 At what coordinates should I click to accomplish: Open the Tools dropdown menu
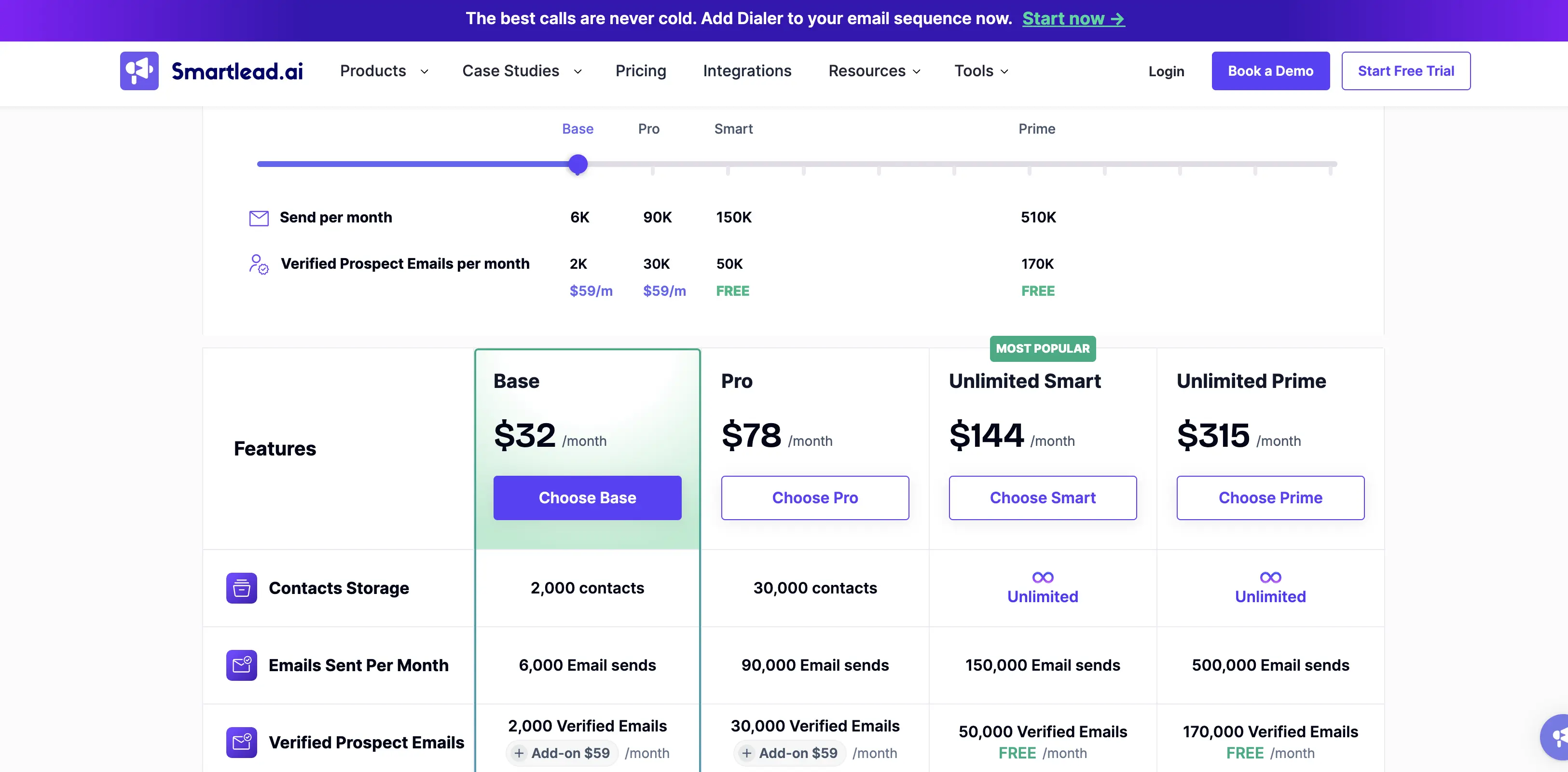981,71
